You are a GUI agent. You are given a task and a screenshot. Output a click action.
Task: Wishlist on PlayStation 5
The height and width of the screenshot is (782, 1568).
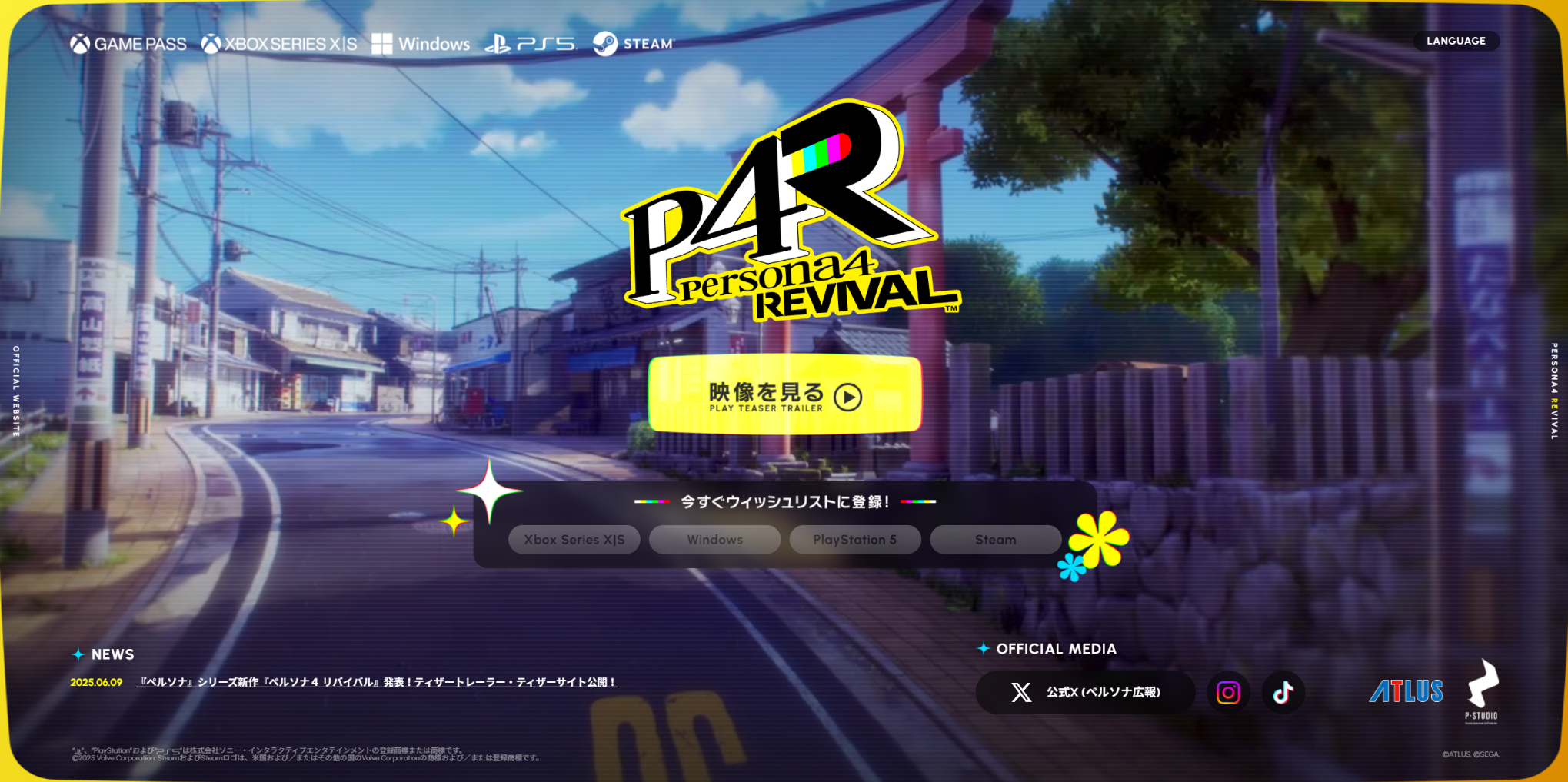click(855, 540)
